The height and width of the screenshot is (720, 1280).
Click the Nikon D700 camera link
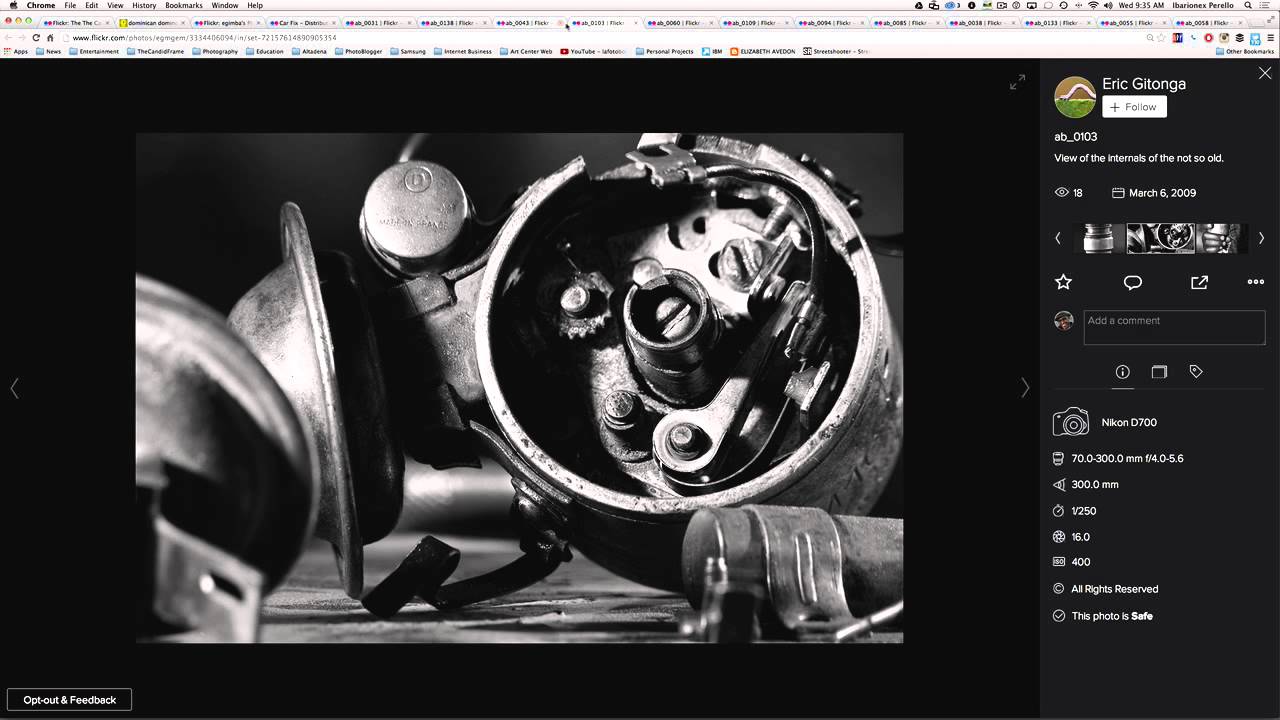pyautogui.click(x=1129, y=422)
